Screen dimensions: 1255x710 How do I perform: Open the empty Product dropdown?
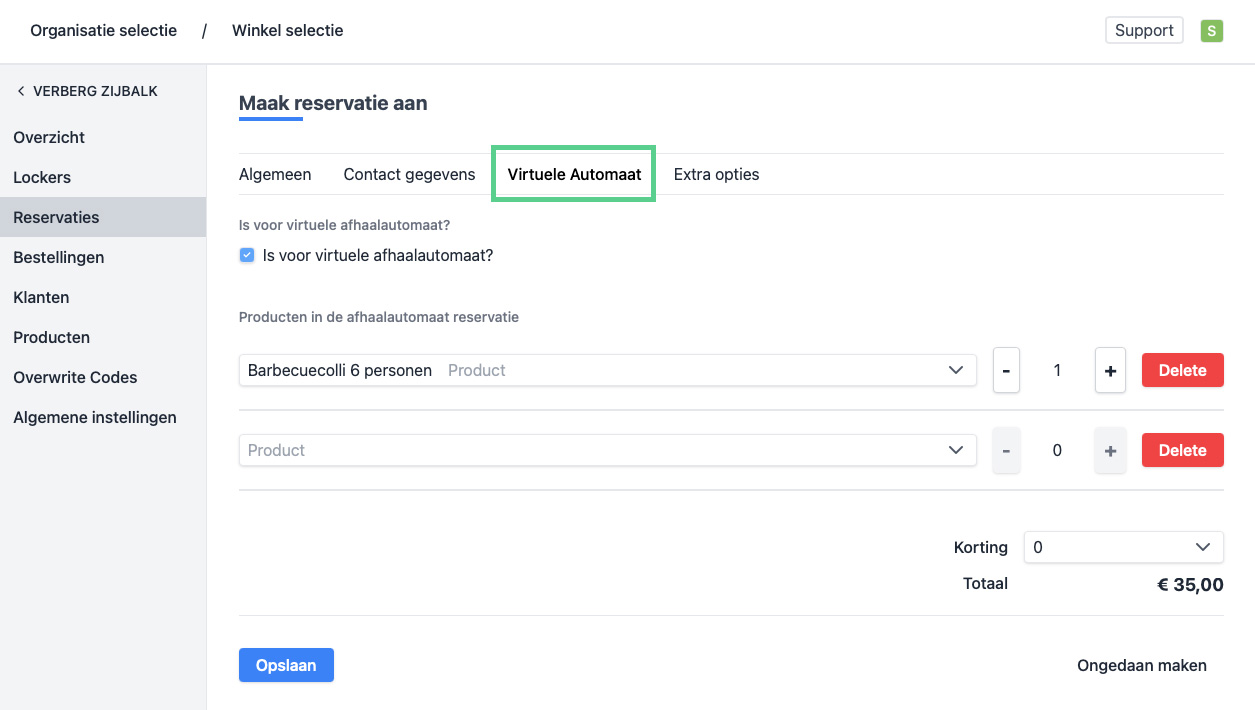[955, 450]
